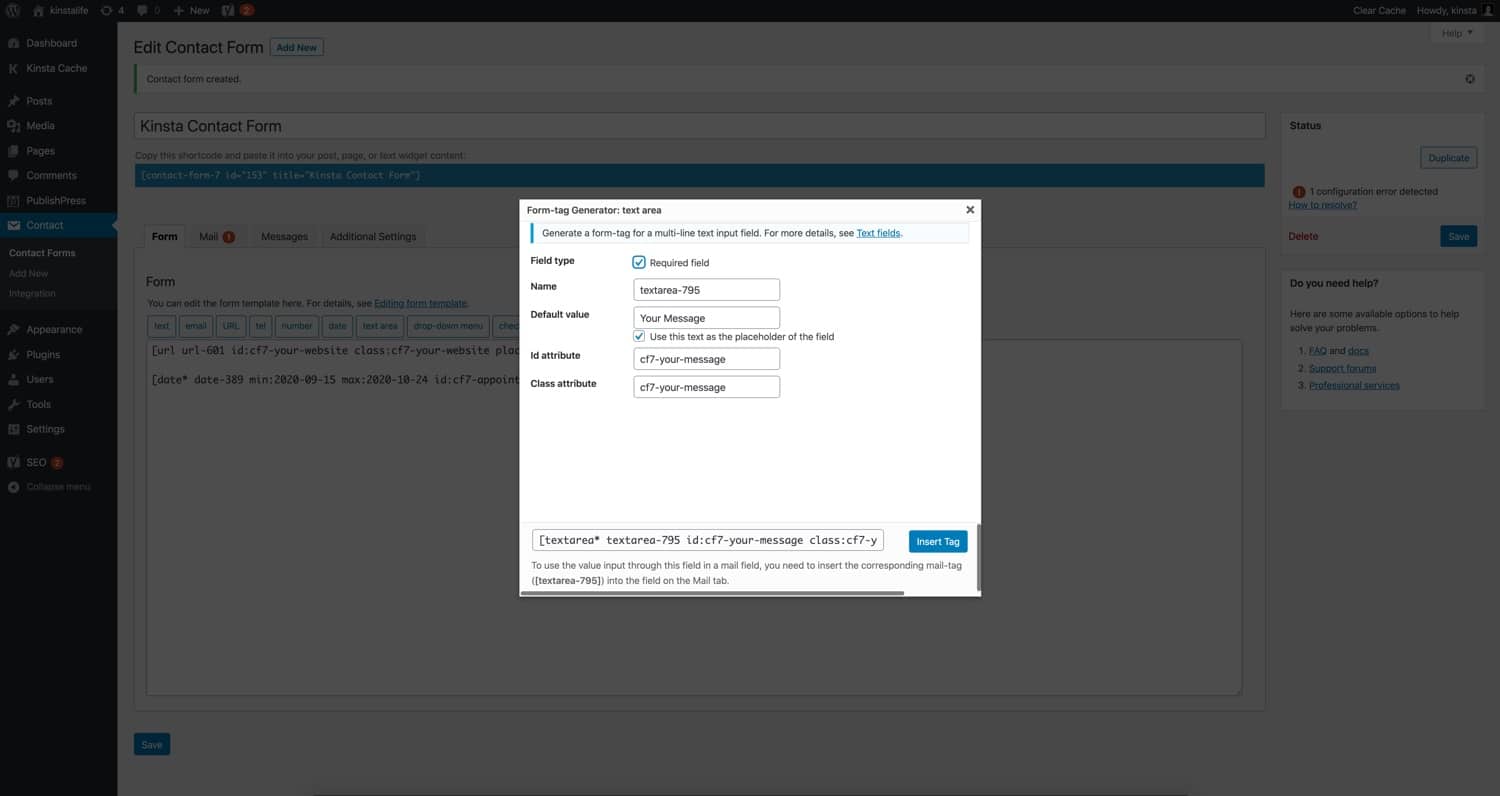The height and width of the screenshot is (796, 1500).
Task: Follow the Editing form template link
Action: tap(421, 303)
